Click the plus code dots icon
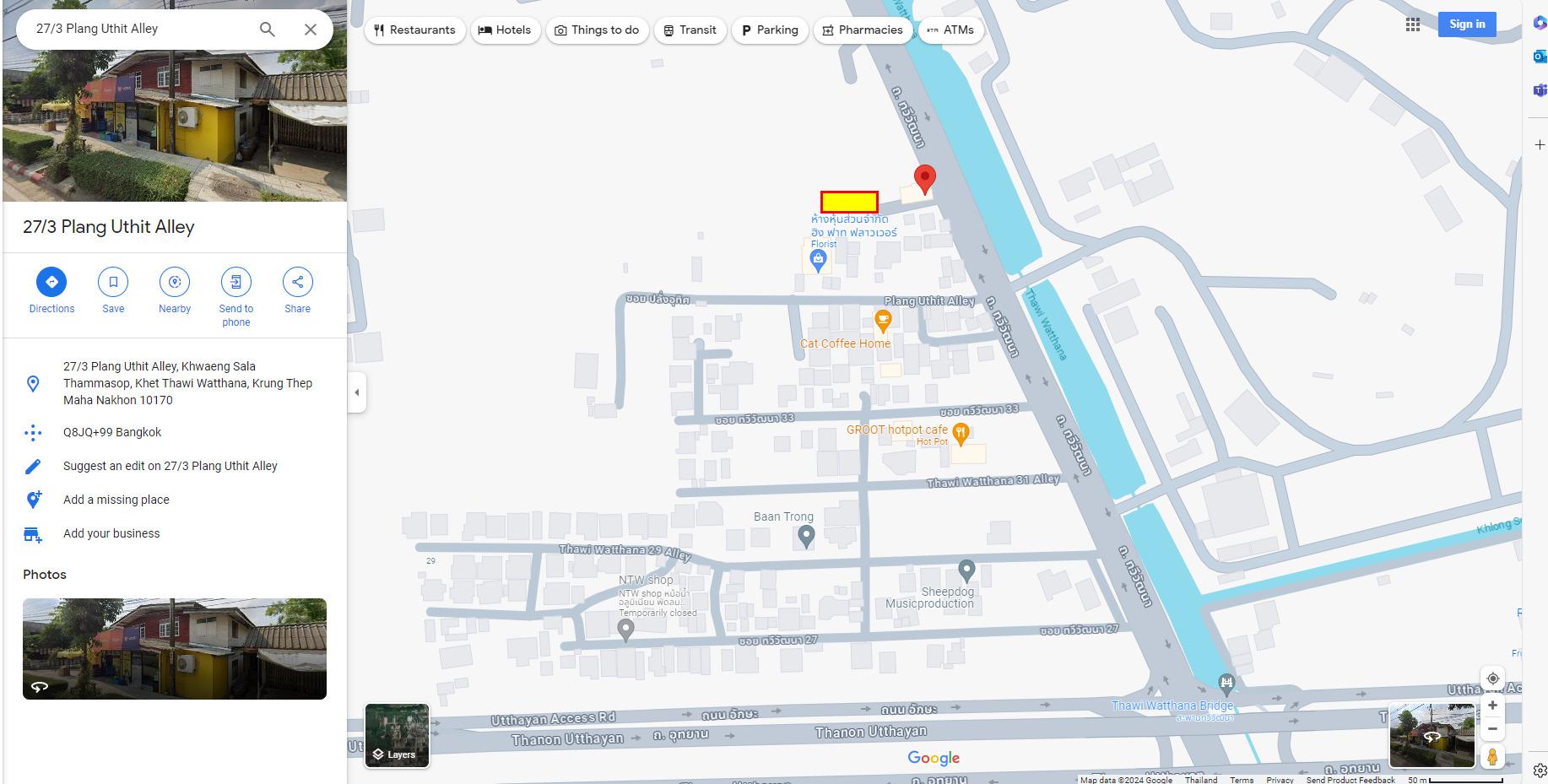The image size is (1548, 784). point(33,433)
